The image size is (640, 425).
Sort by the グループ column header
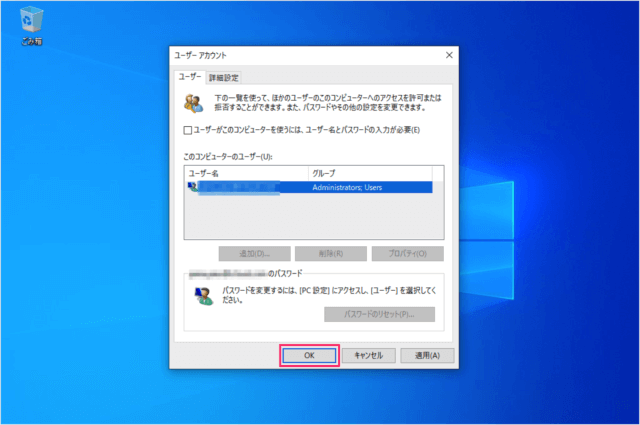tap(369, 173)
